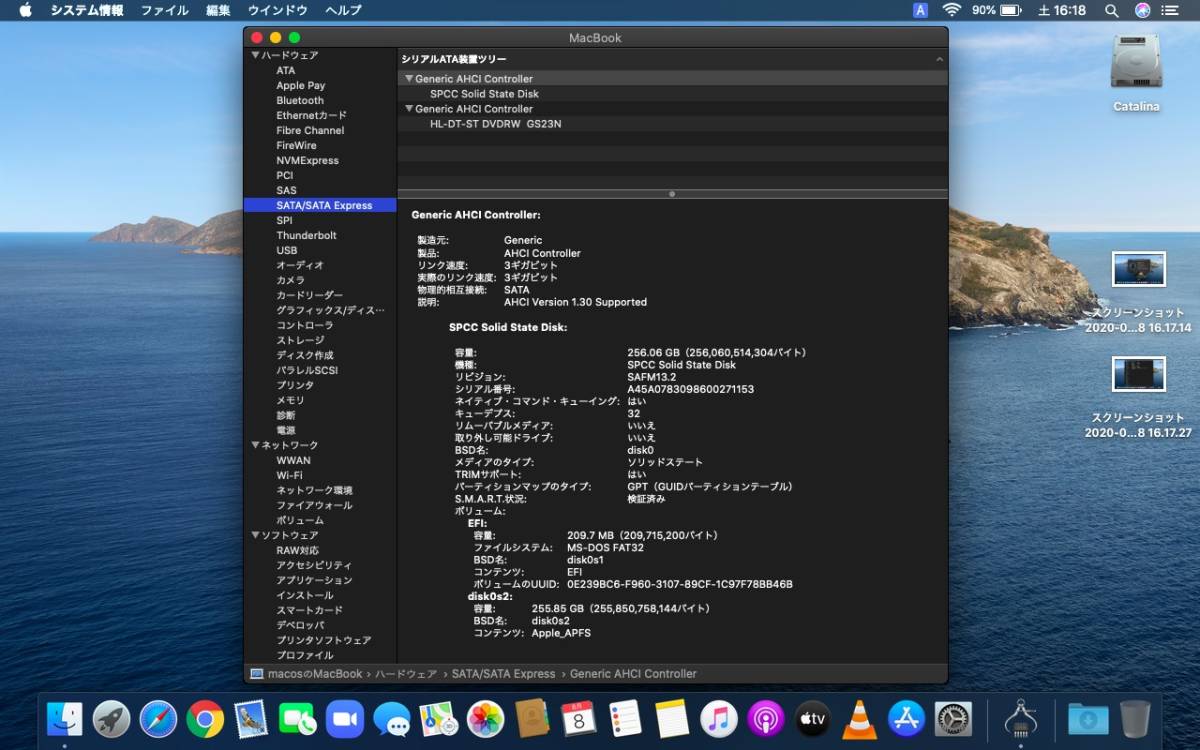Click SATA/SATA Express in the bottom path bar
Image resolution: width=1200 pixels, height=750 pixels.
[504, 674]
